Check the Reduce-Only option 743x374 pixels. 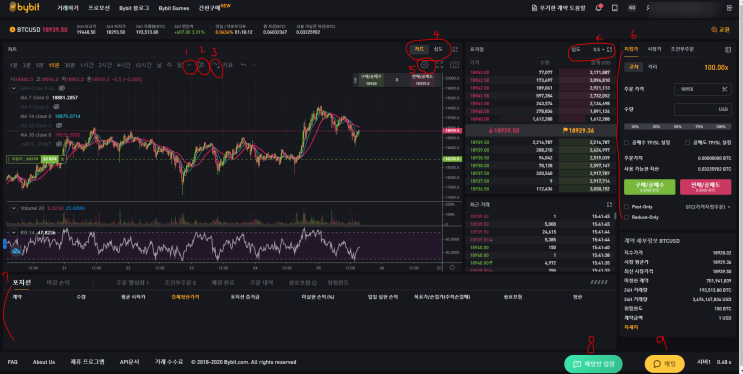(x=626, y=217)
